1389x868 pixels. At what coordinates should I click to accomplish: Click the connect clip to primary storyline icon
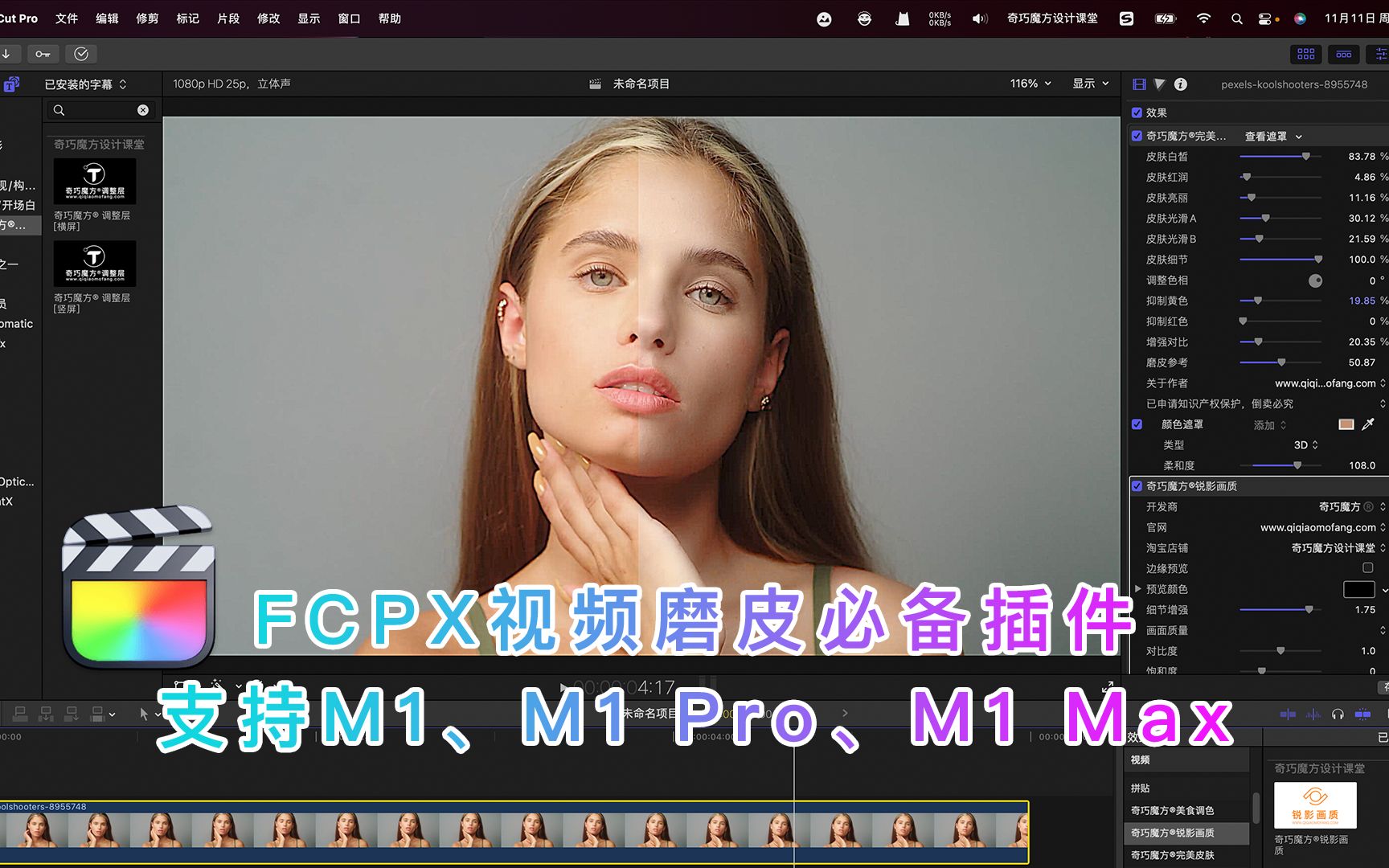pyautogui.click(x=20, y=713)
